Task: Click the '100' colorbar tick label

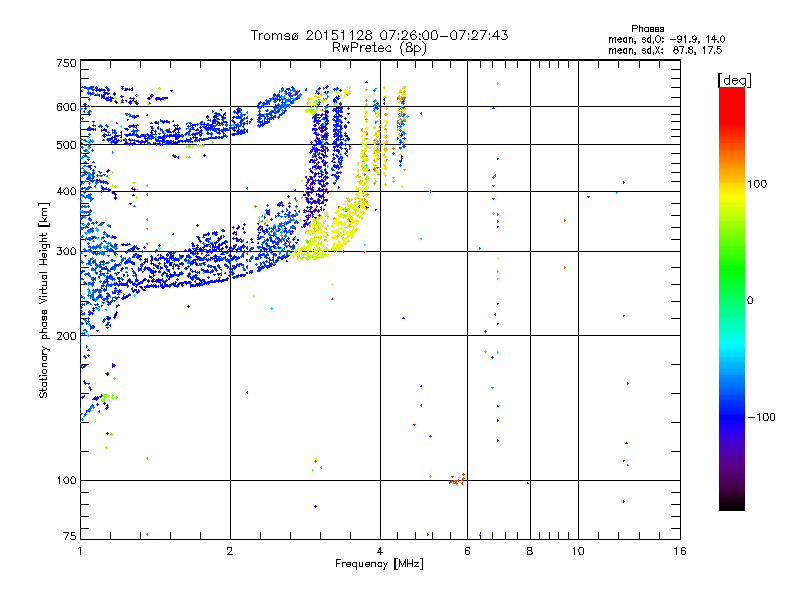Action: pyautogui.click(x=757, y=184)
